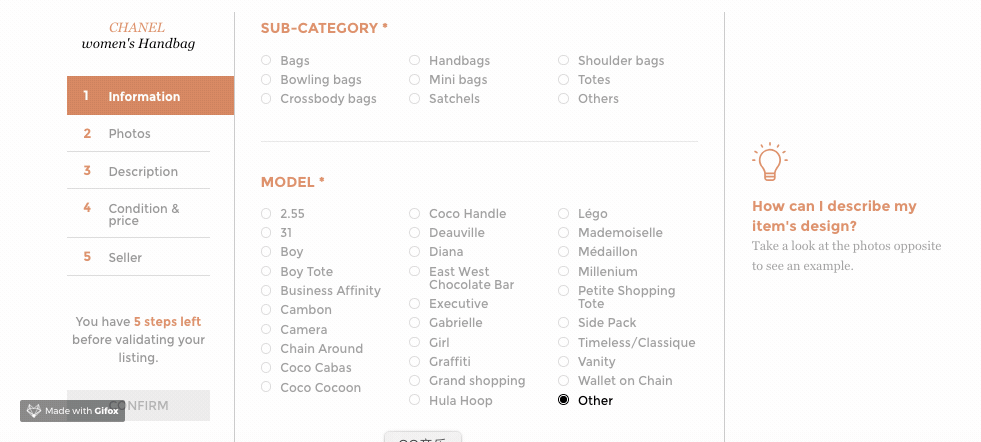Viewport: 981px width, 442px height.
Task: Select Wallet on Chain model
Action: pos(564,381)
